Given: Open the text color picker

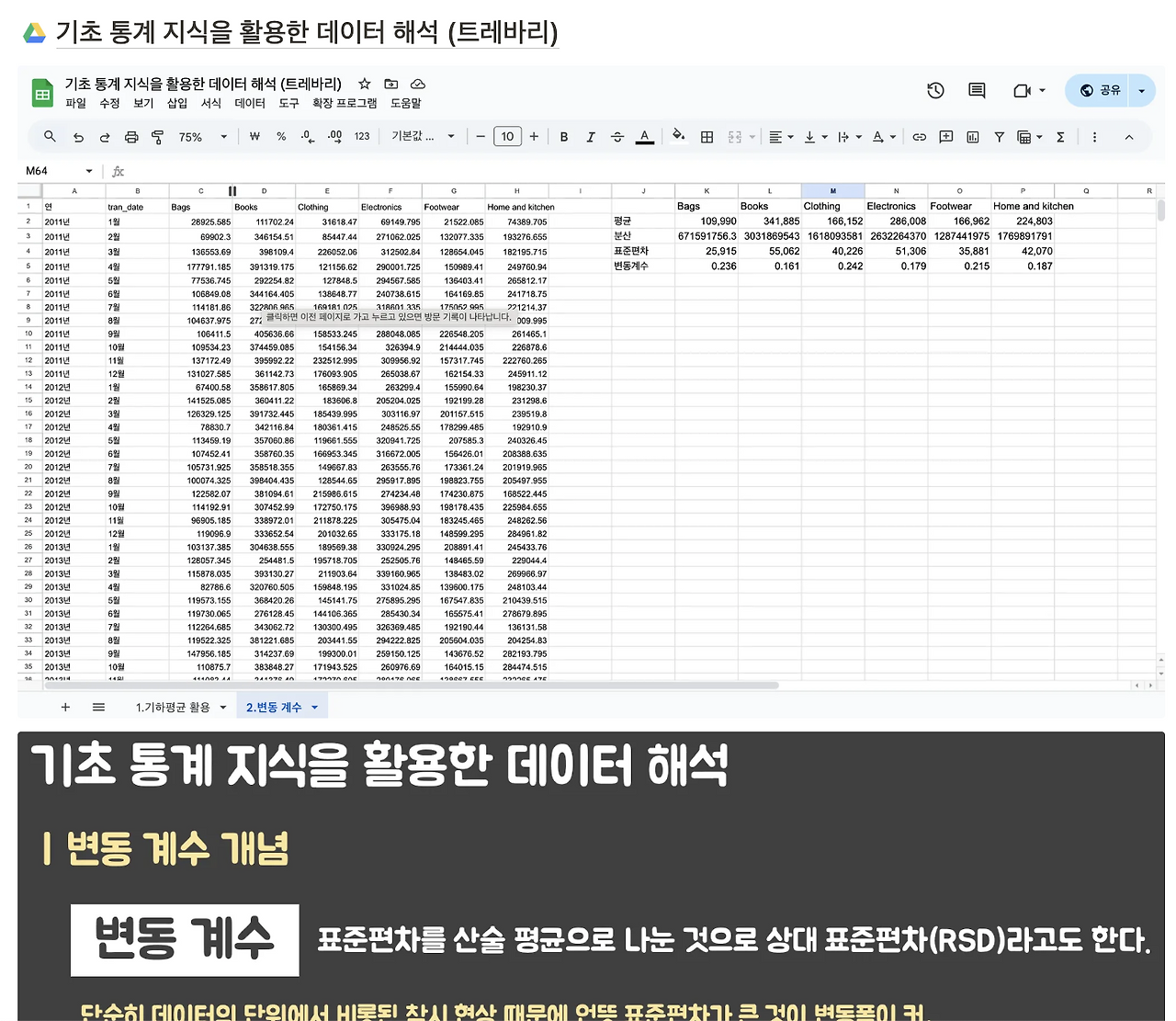Looking at the screenshot, I should pos(645,136).
